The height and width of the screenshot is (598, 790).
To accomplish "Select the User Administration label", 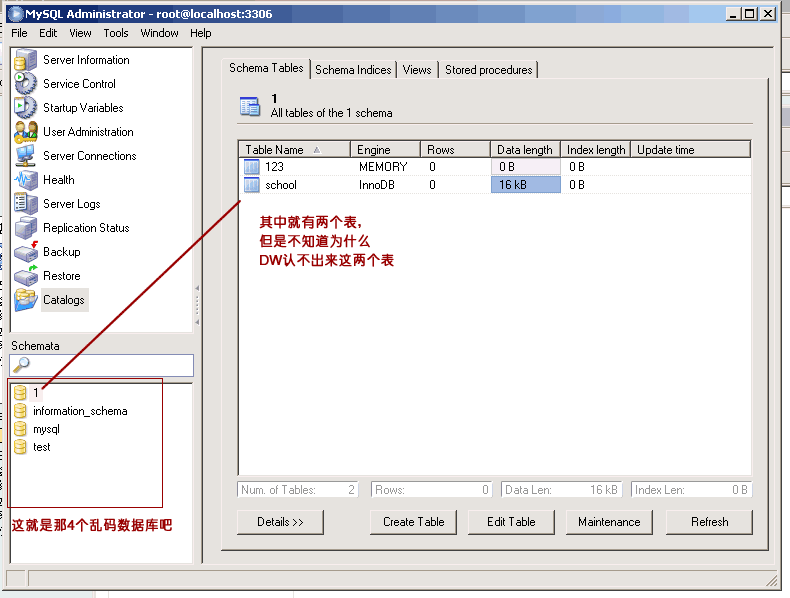I will point(88,132).
